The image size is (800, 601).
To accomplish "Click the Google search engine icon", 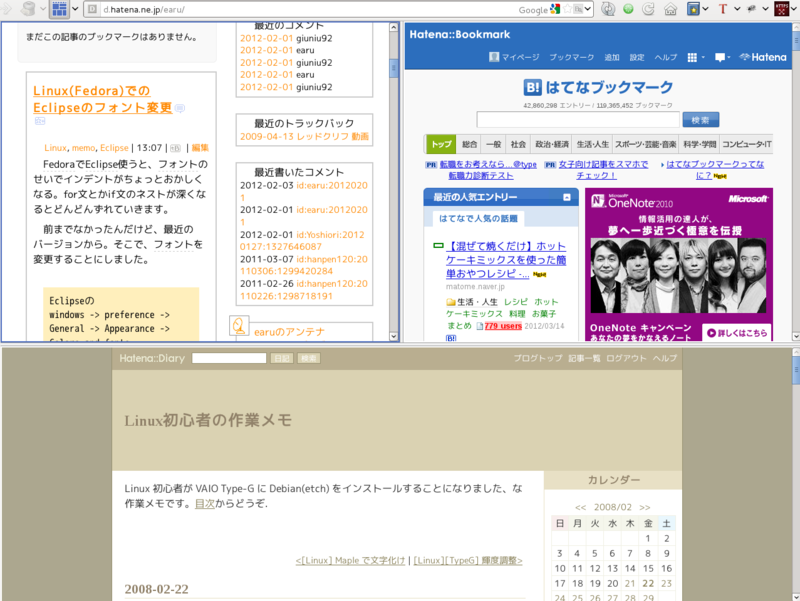I will [555, 9].
